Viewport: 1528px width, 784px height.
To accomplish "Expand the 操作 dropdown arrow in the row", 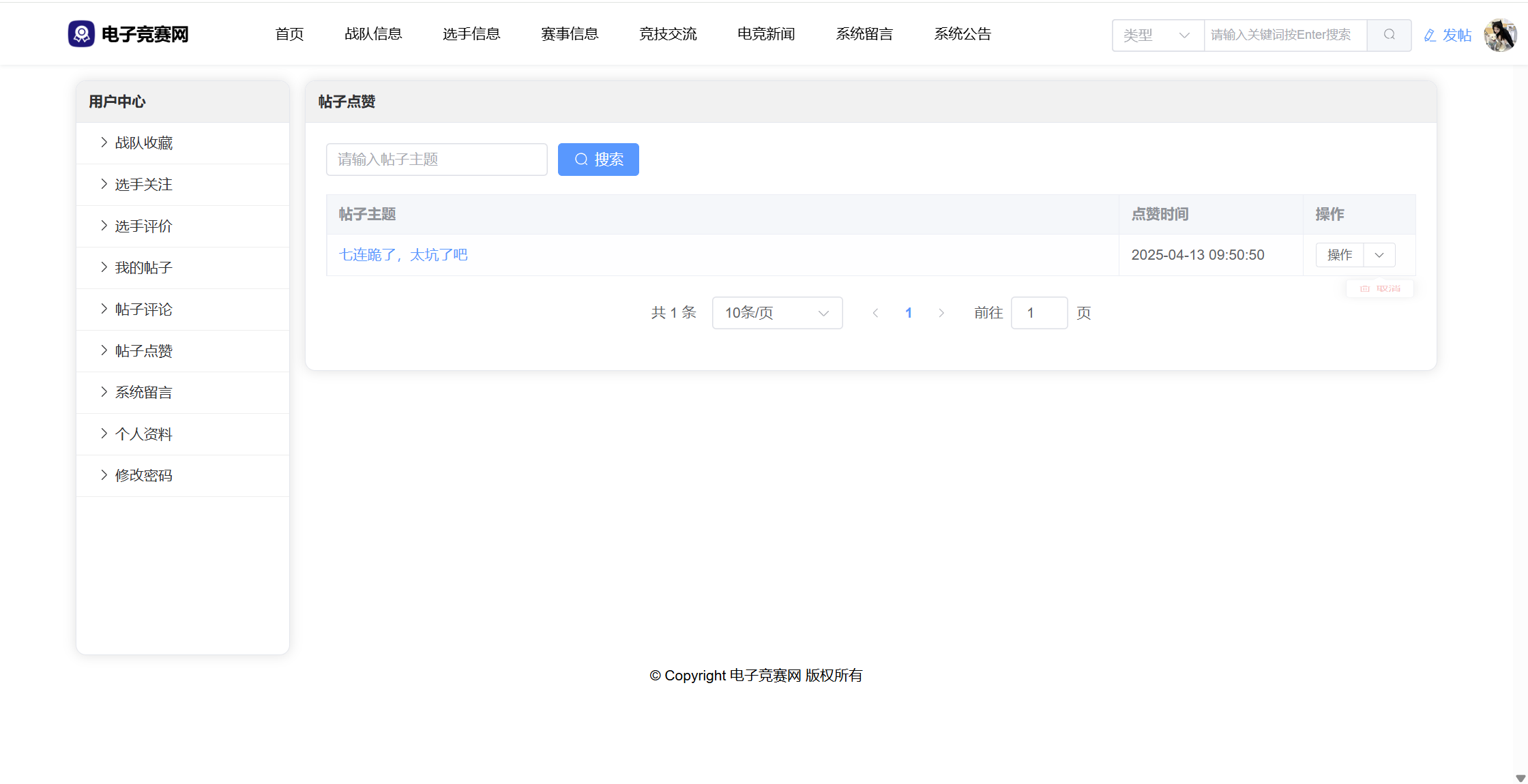I will 1379,255.
